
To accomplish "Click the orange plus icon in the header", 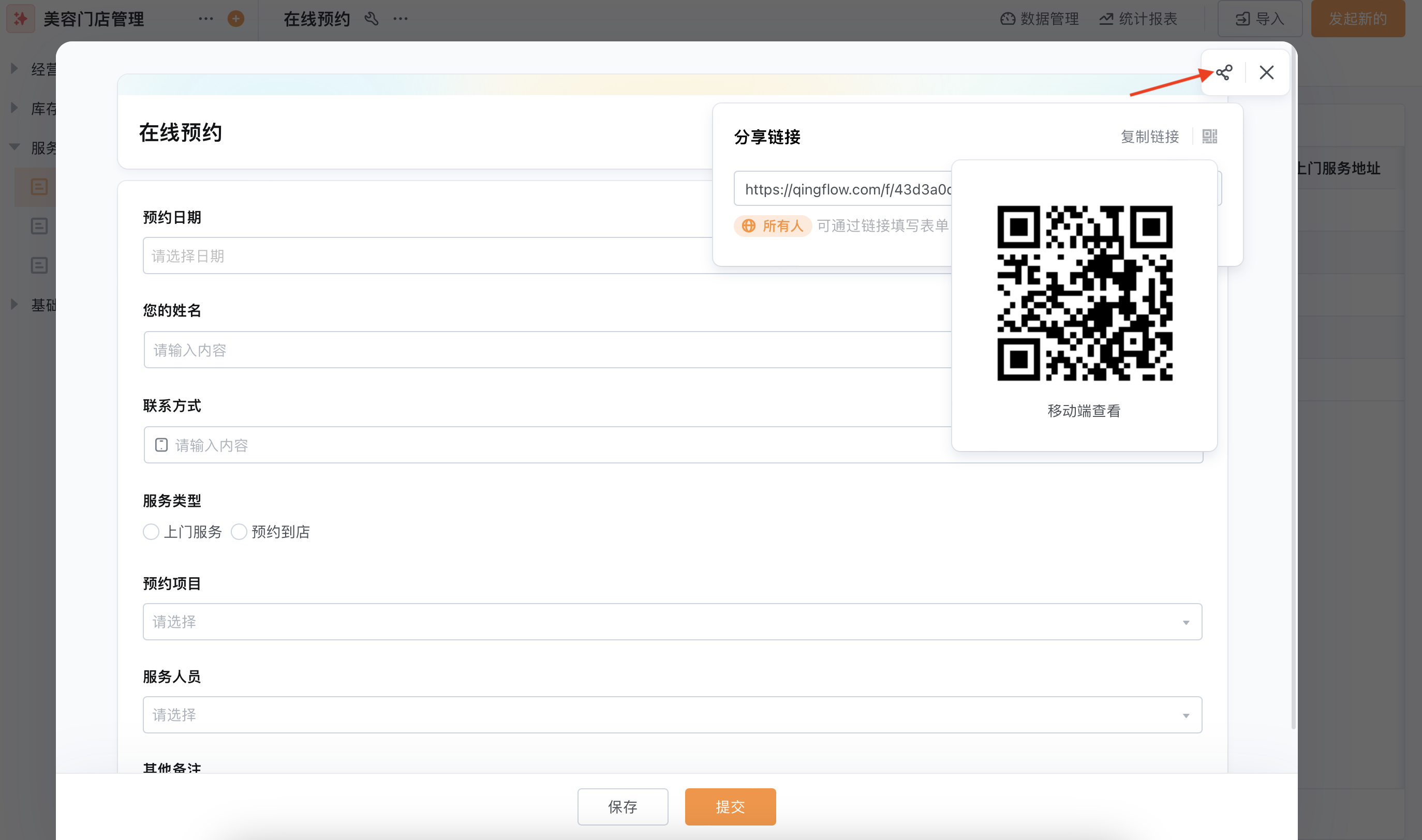I will 235,19.
